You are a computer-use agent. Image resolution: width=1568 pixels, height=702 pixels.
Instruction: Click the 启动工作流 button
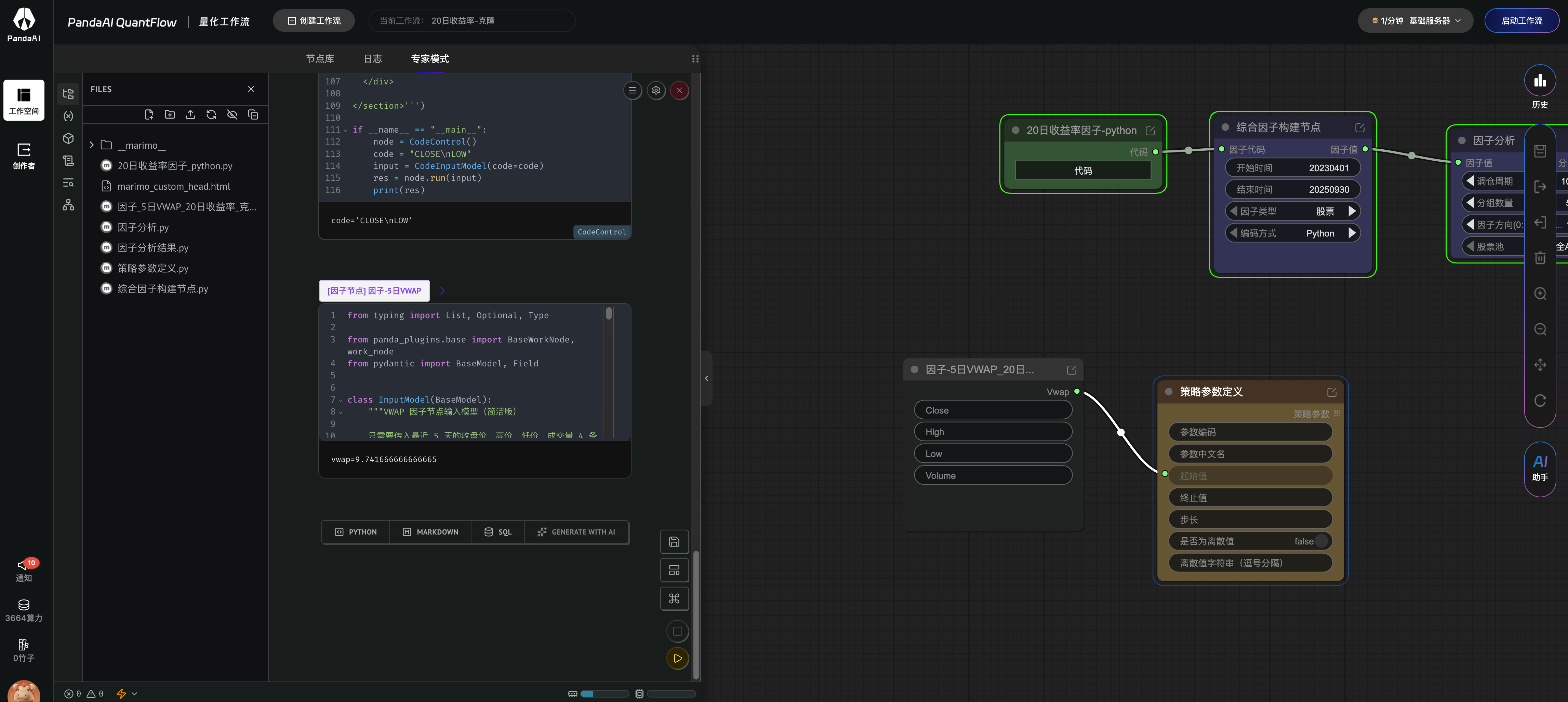click(1522, 21)
